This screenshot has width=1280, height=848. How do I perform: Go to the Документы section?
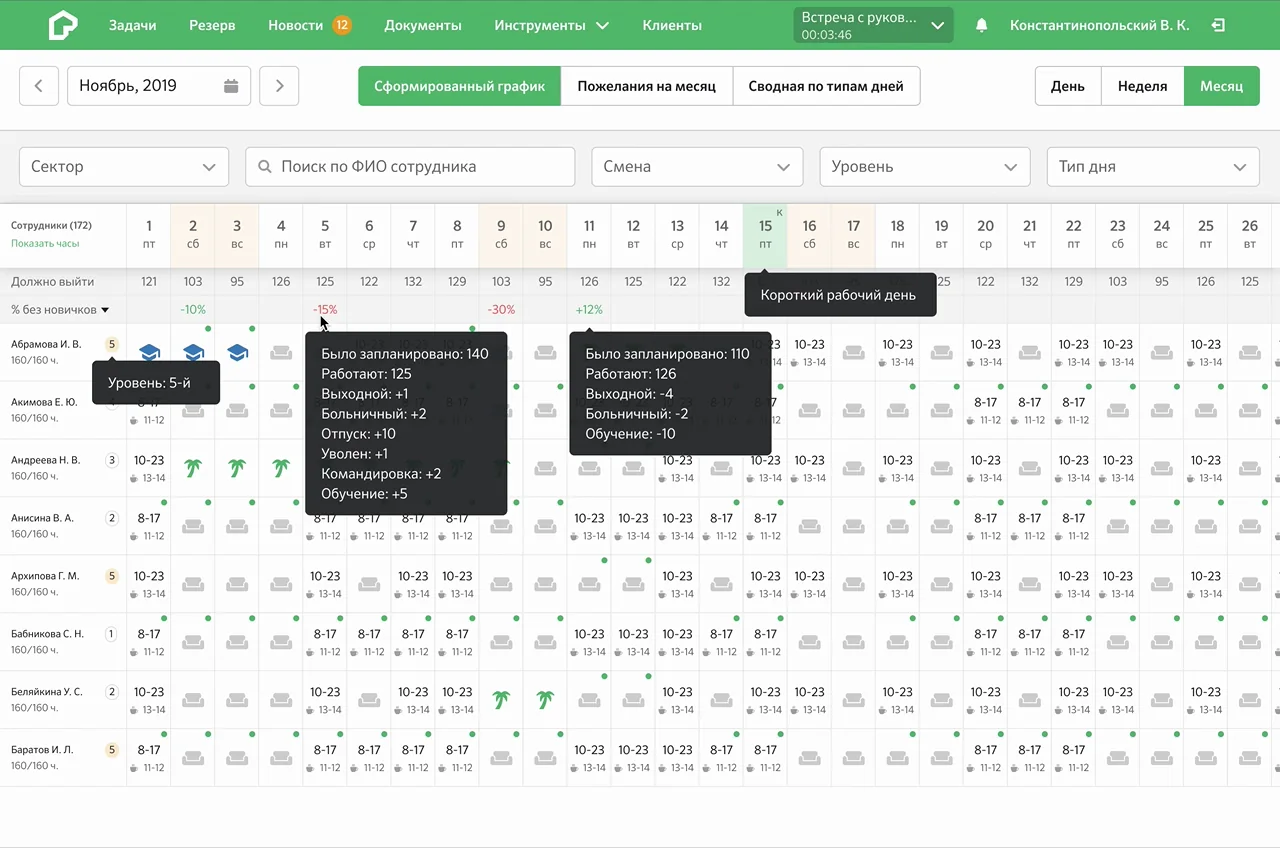pyautogui.click(x=423, y=25)
